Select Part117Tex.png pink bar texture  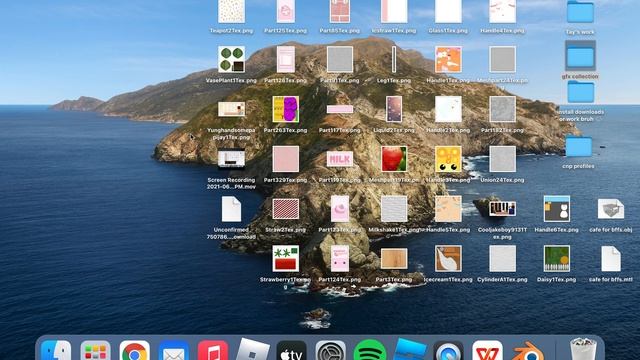coord(340,109)
